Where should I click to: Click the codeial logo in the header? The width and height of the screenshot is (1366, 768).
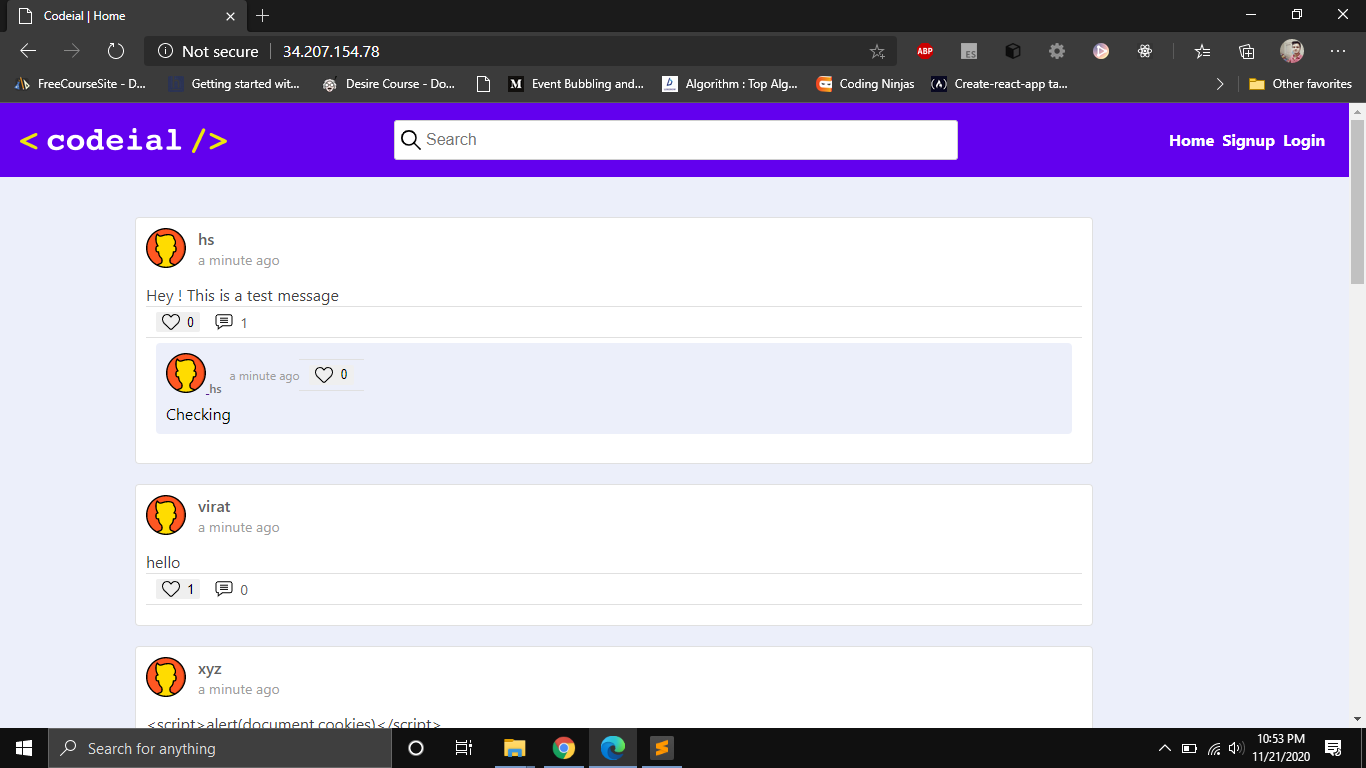pyautogui.click(x=123, y=140)
